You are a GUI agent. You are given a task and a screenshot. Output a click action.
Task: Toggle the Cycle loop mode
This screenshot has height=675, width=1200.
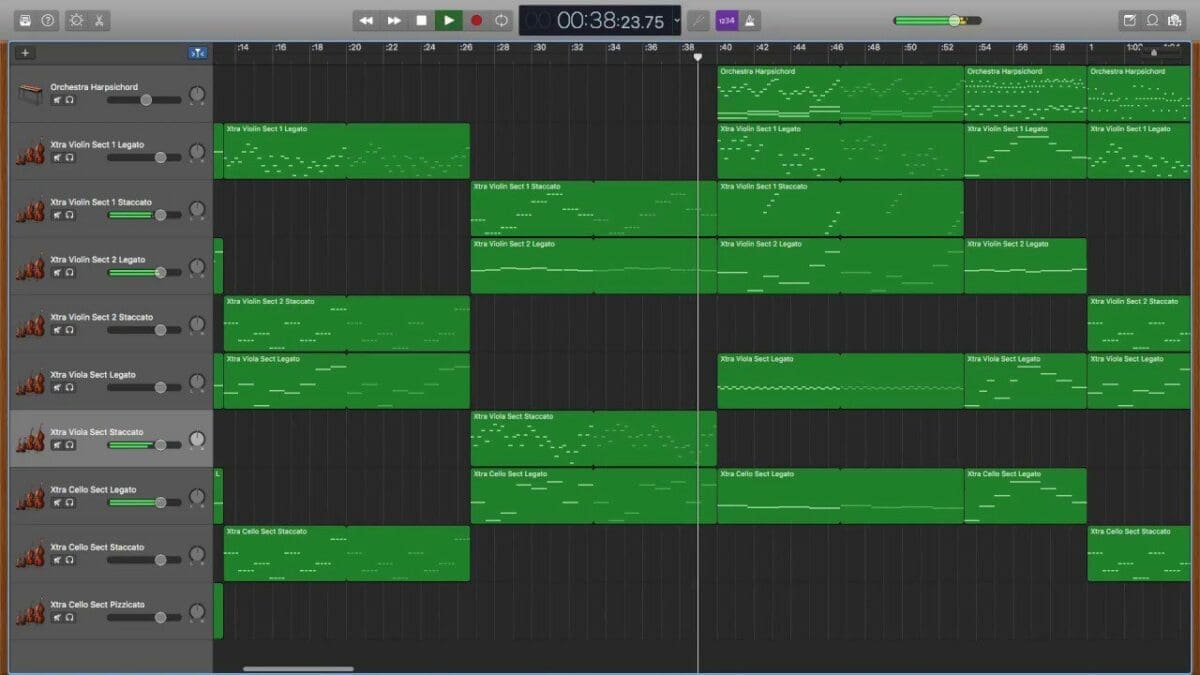click(x=501, y=20)
